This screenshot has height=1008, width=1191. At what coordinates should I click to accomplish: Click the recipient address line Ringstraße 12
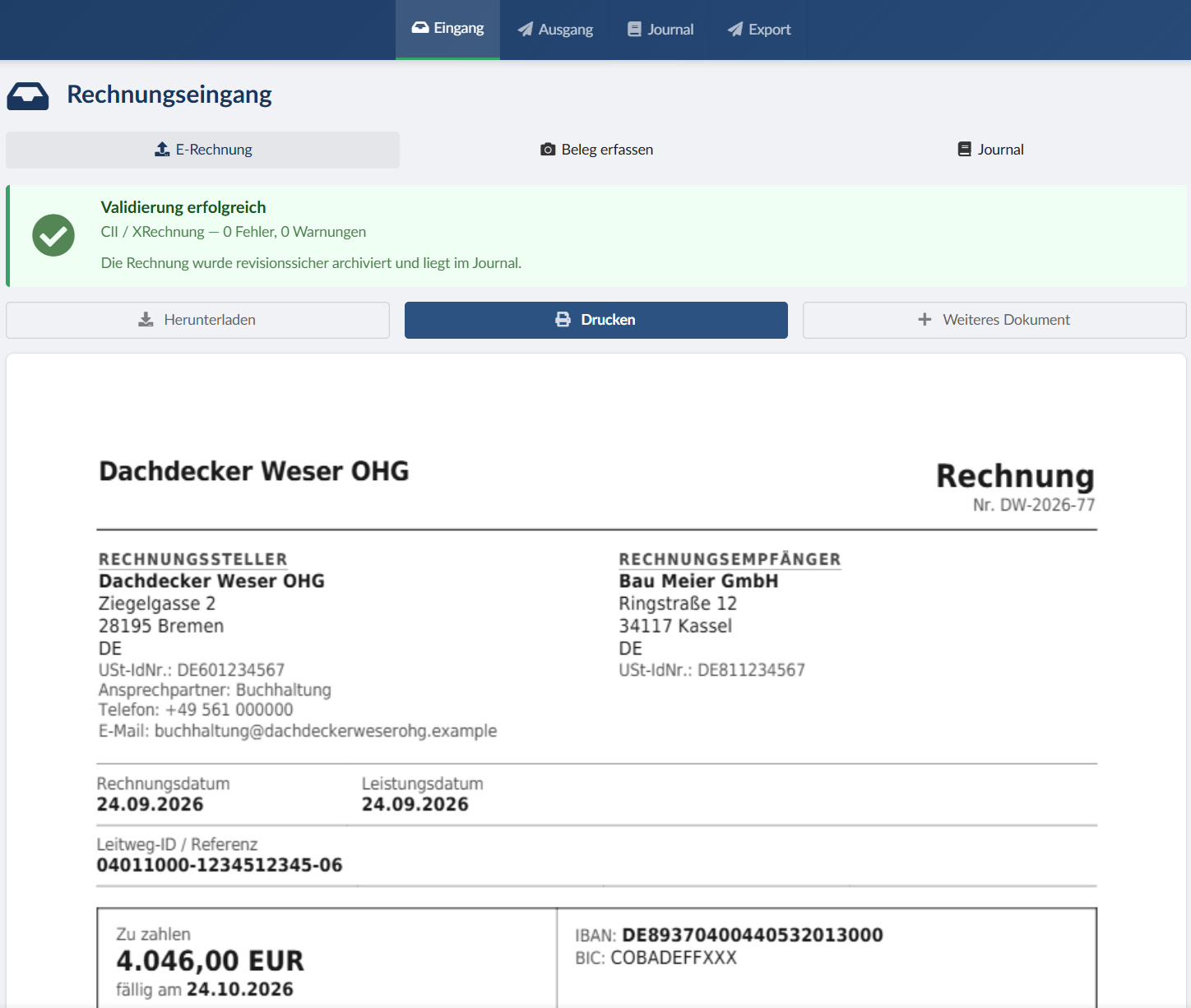pos(678,603)
